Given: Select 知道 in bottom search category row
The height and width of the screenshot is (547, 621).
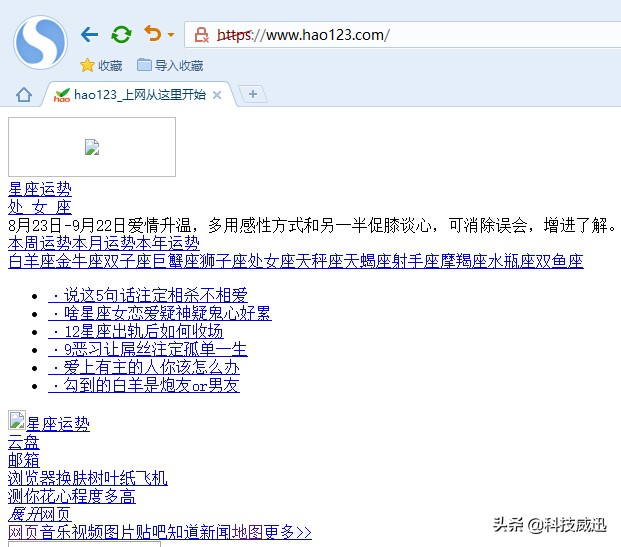Looking at the screenshot, I should pyautogui.click(x=184, y=532).
